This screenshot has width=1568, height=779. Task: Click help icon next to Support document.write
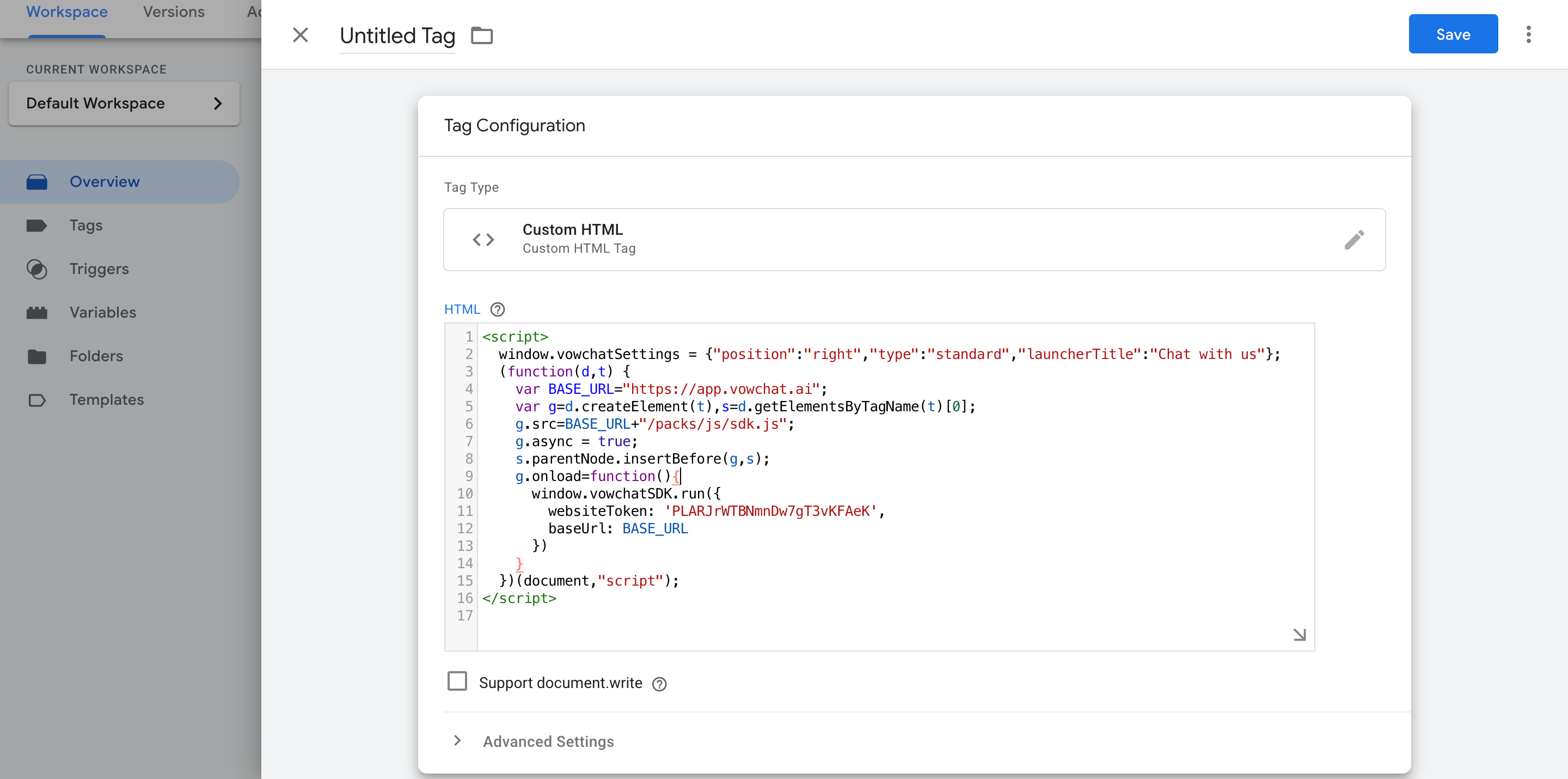(659, 684)
